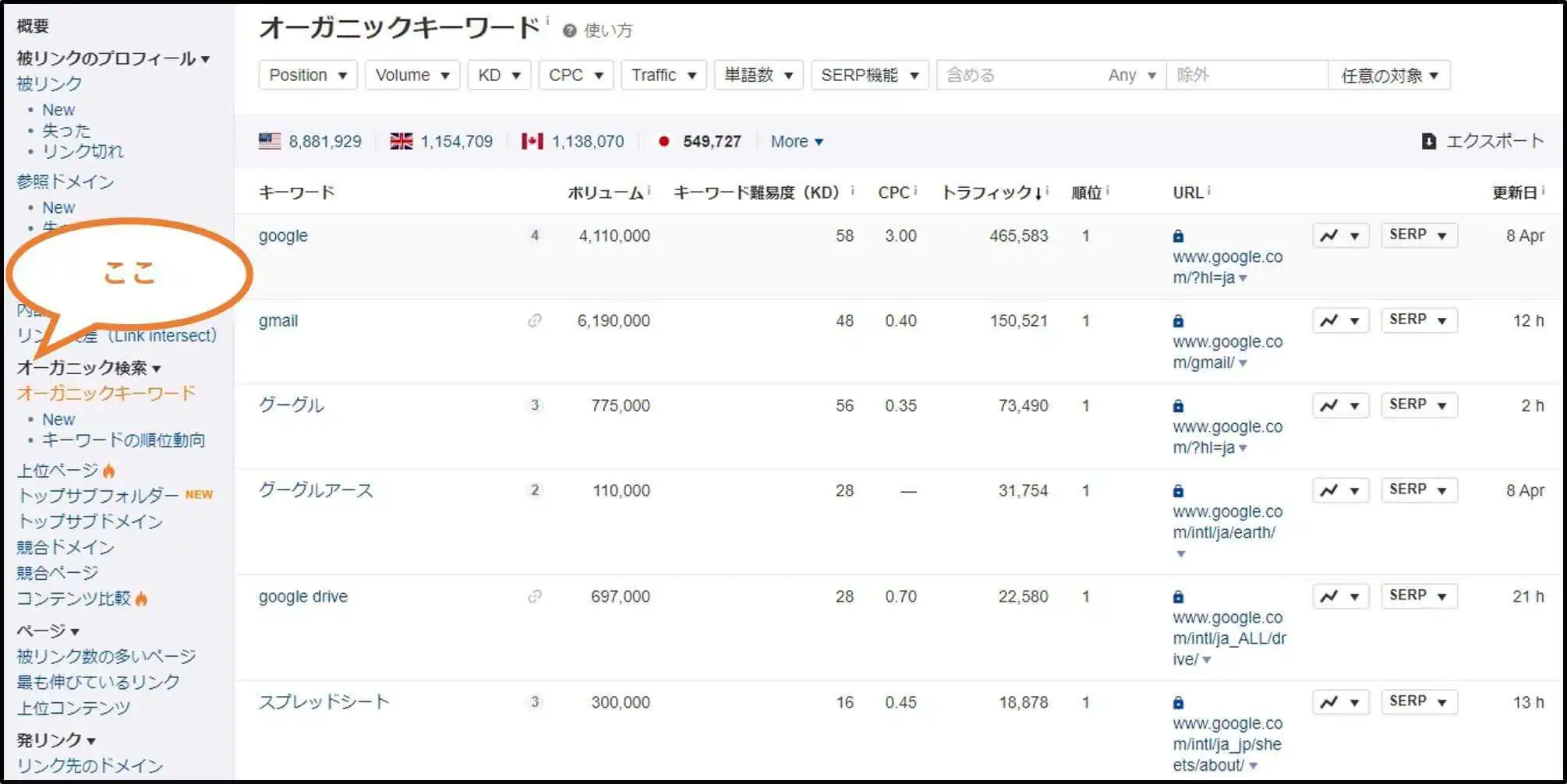Click the flame icon next to 上位ページ

coord(108,471)
